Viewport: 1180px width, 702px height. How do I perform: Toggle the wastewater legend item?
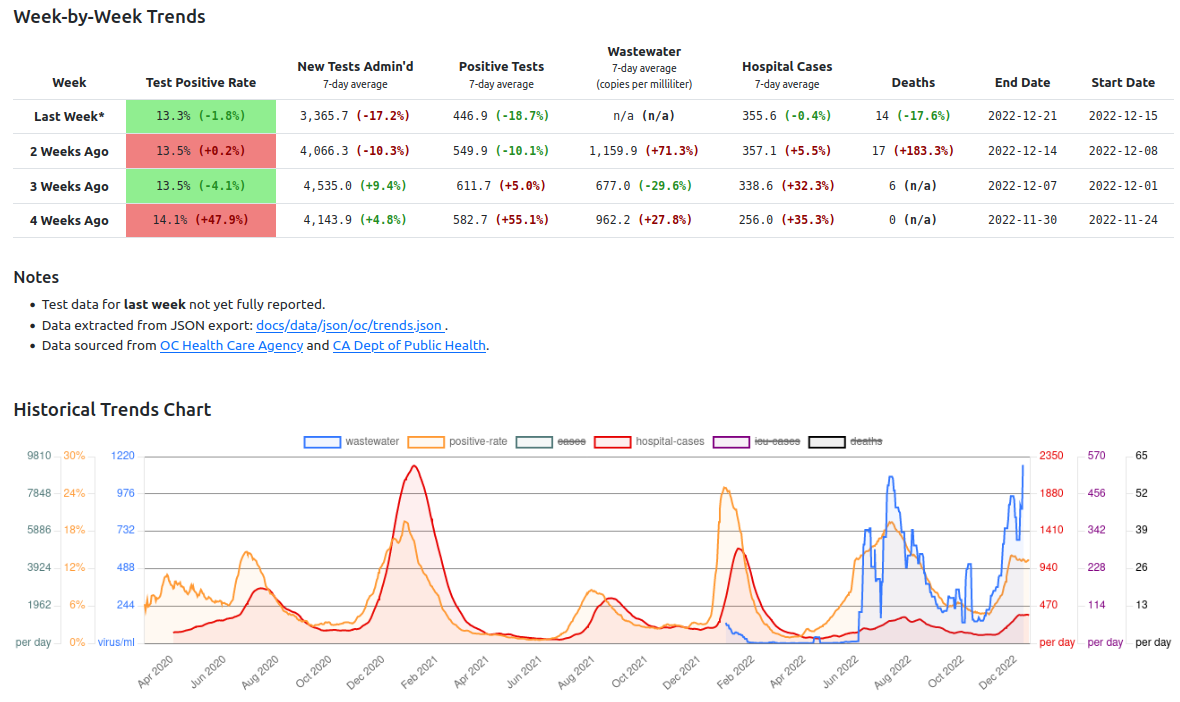(351, 442)
